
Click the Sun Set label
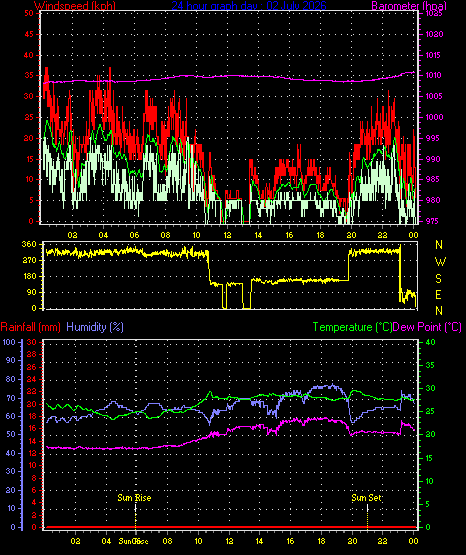click(x=367, y=498)
